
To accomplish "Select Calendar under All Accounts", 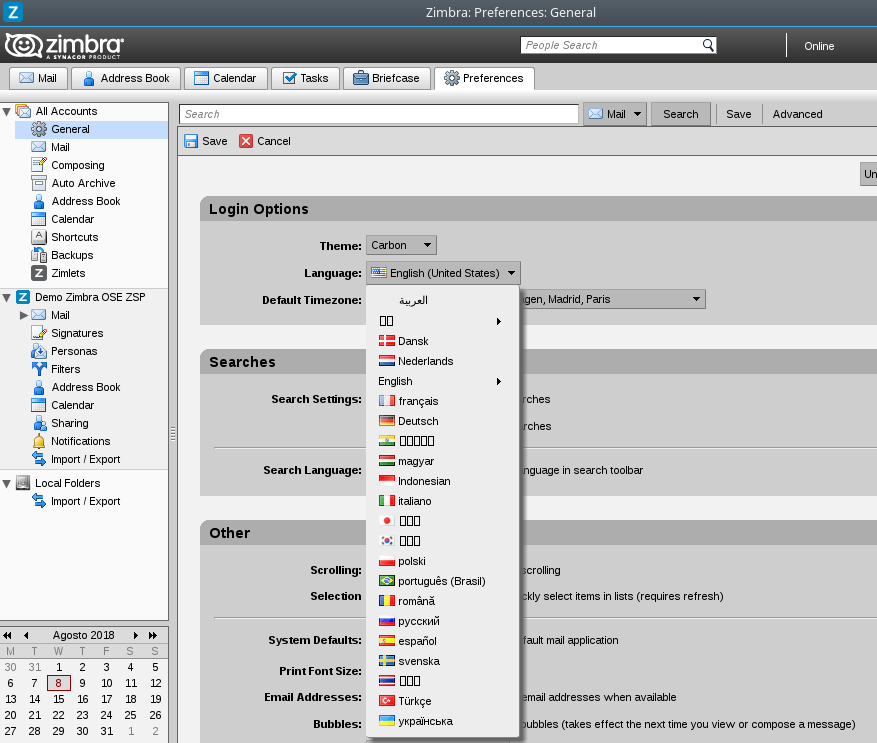I will click(72, 219).
